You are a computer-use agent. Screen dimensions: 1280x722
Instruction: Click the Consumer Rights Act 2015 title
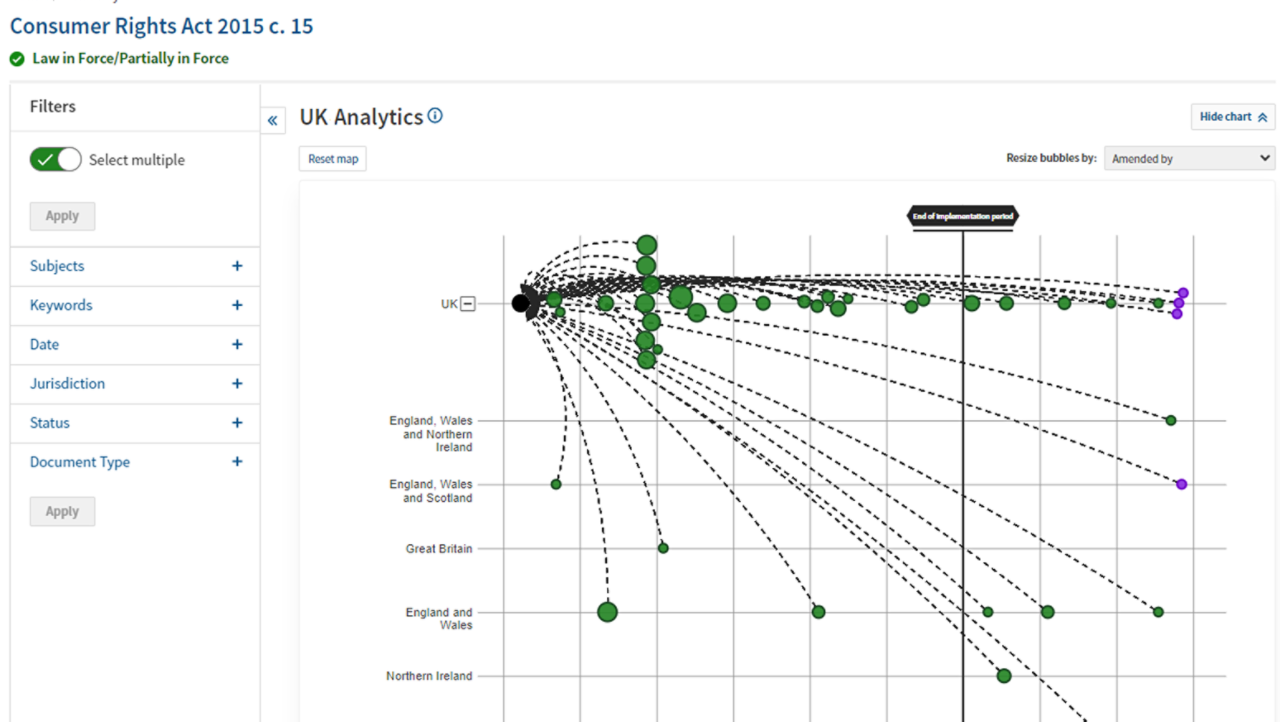pos(161,26)
